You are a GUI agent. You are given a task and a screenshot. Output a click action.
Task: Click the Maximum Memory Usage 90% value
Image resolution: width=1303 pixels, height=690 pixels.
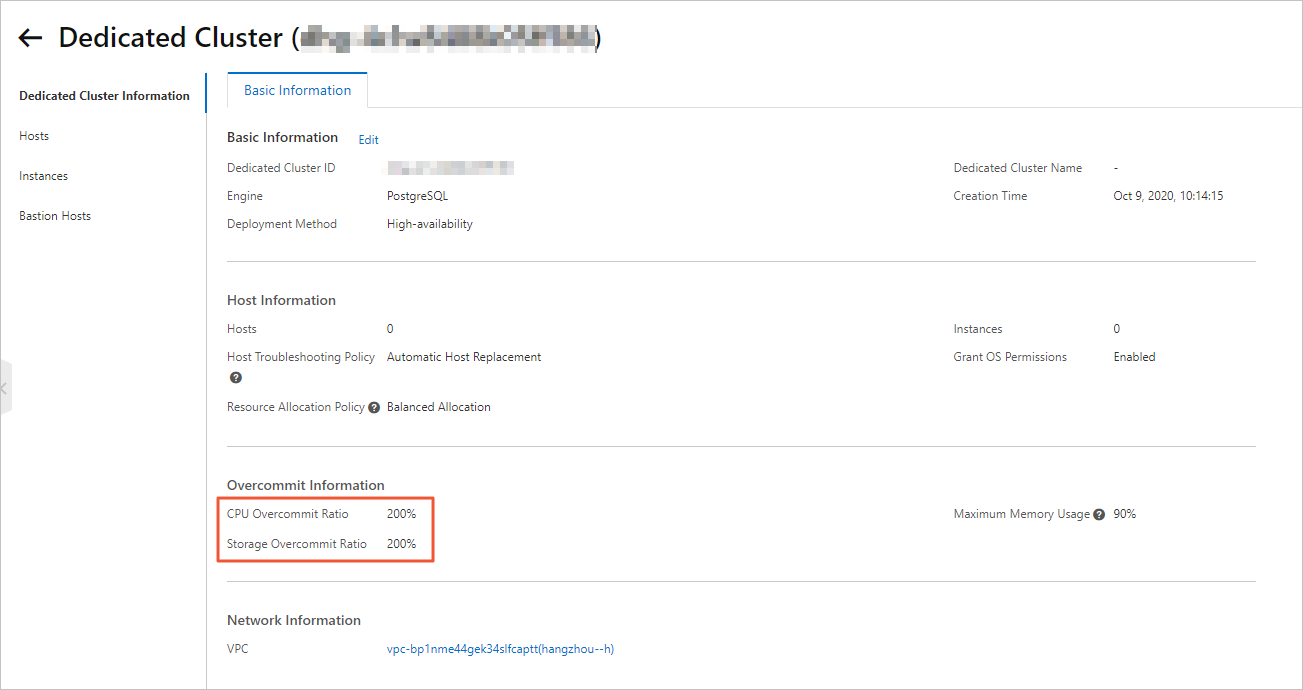point(1124,514)
